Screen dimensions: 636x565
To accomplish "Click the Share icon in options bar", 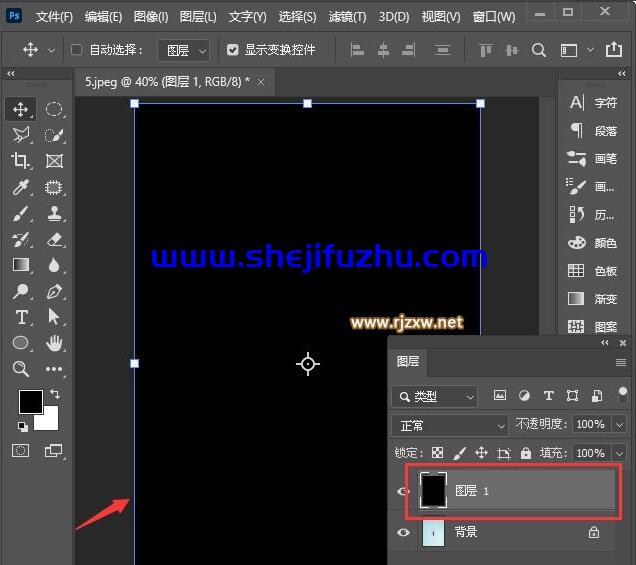I will click(x=614, y=49).
